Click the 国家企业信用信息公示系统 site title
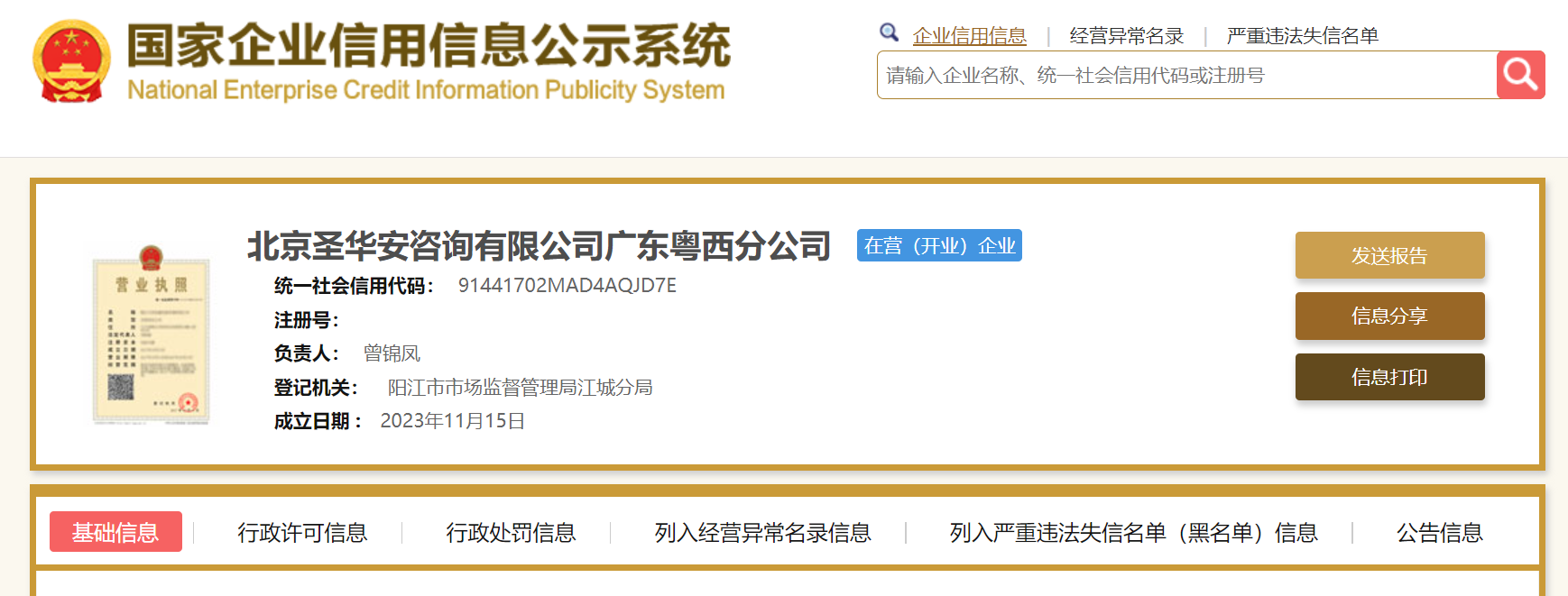 [429, 45]
